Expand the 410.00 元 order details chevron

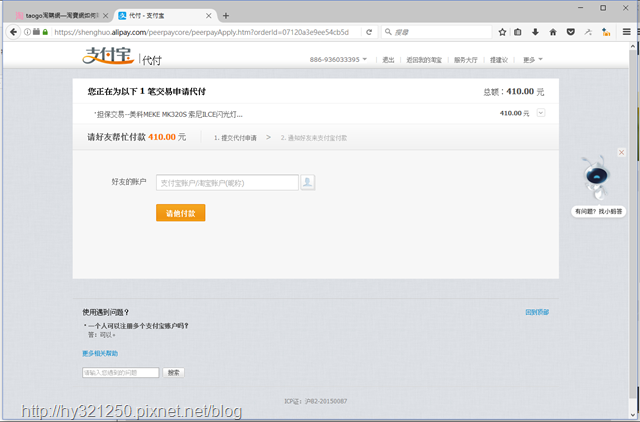[541, 113]
